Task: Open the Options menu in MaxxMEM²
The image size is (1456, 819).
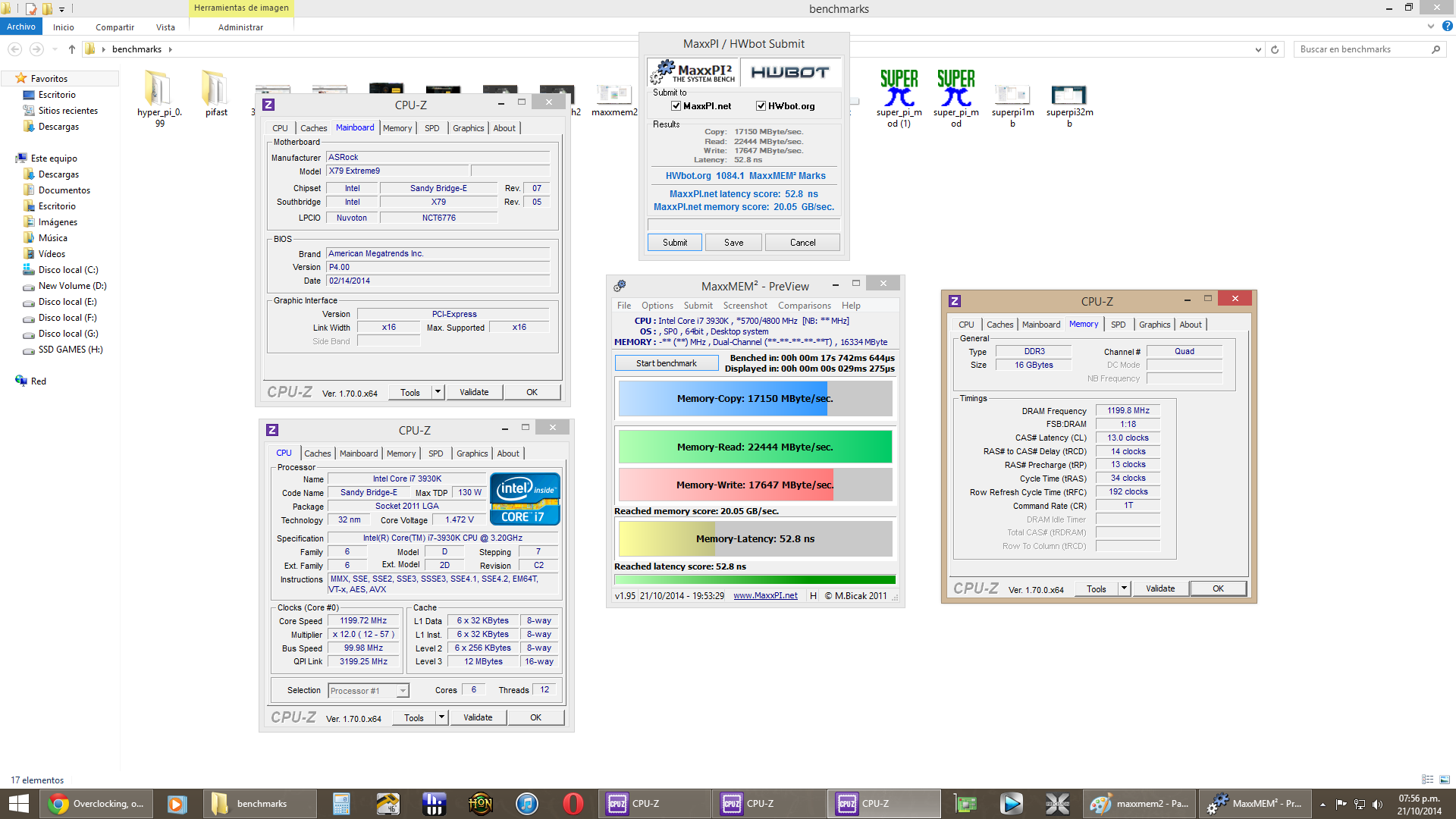Action: click(657, 306)
